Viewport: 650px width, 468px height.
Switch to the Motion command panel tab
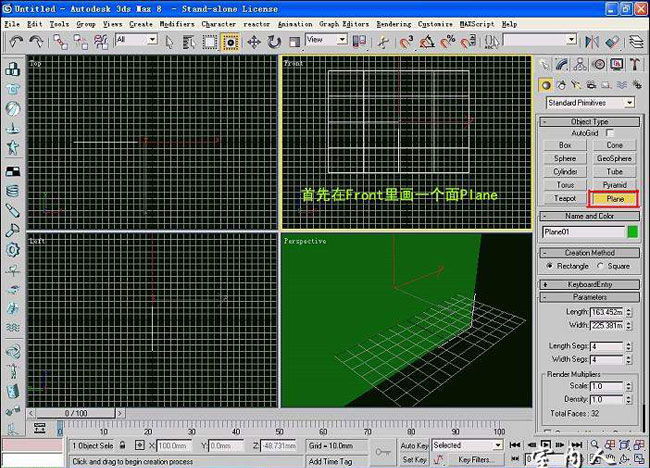[598, 64]
